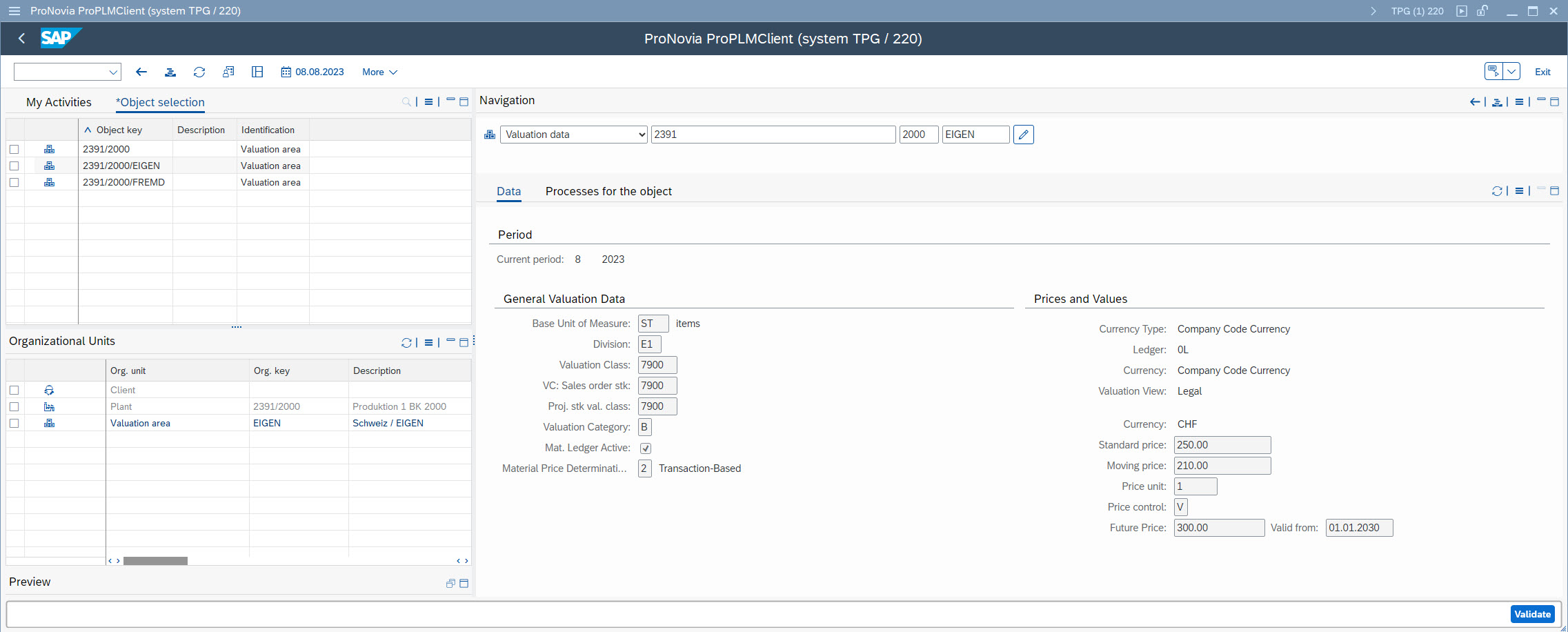Open the Data tab
The image size is (1568, 632).
click(509, 191)
